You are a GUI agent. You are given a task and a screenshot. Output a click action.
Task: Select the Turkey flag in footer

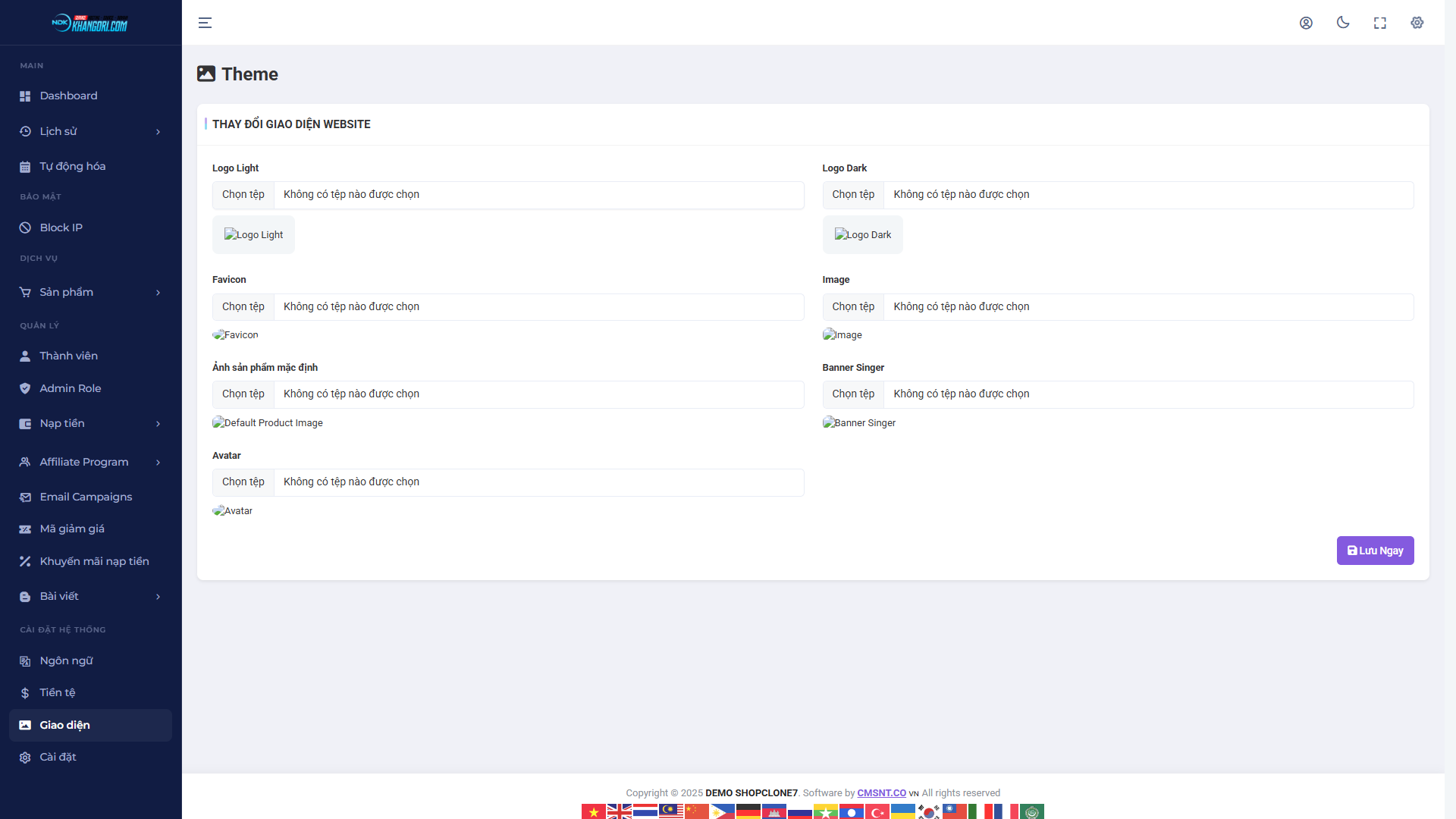pos(877,811)
